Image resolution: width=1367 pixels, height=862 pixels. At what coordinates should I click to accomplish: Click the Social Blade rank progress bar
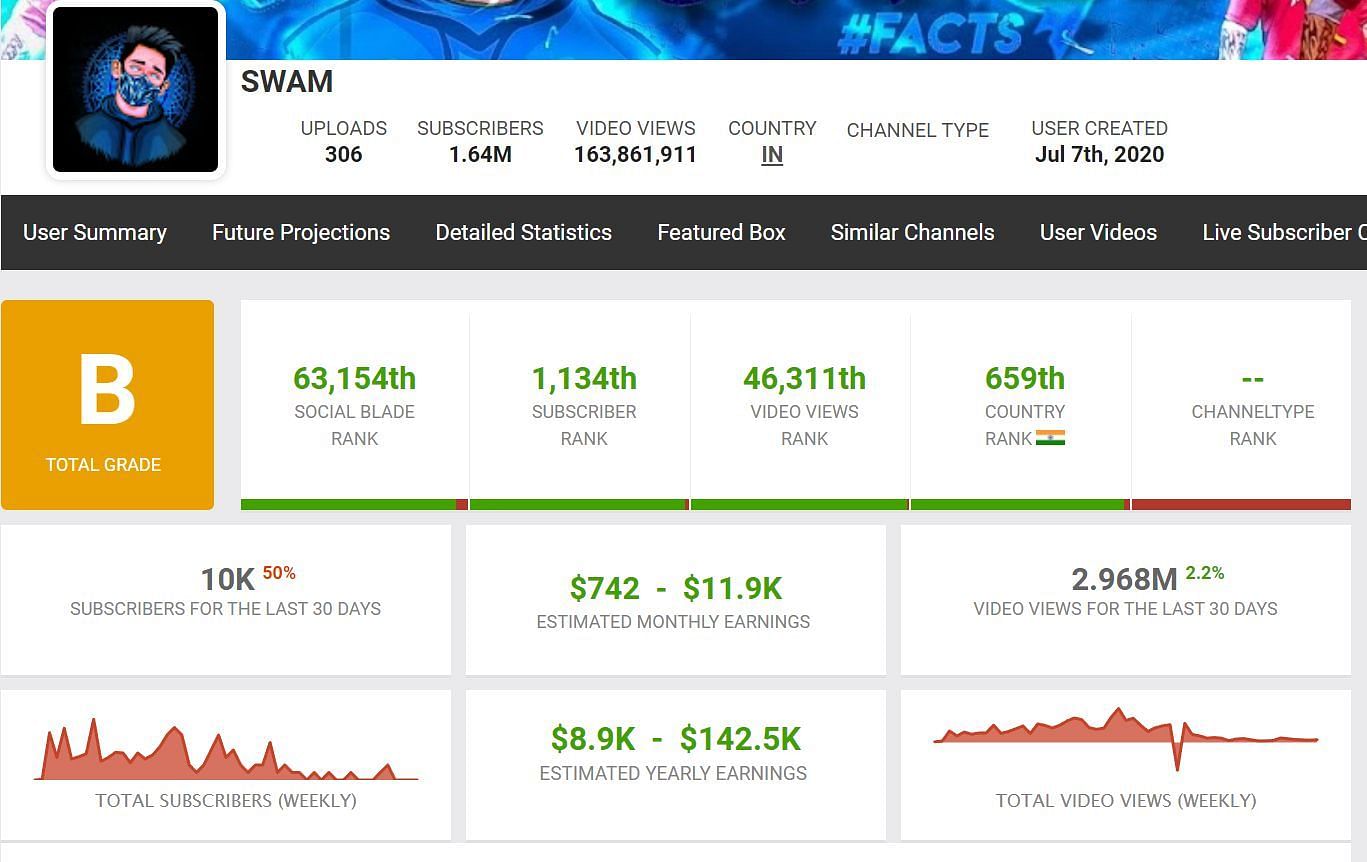point(354,505)
